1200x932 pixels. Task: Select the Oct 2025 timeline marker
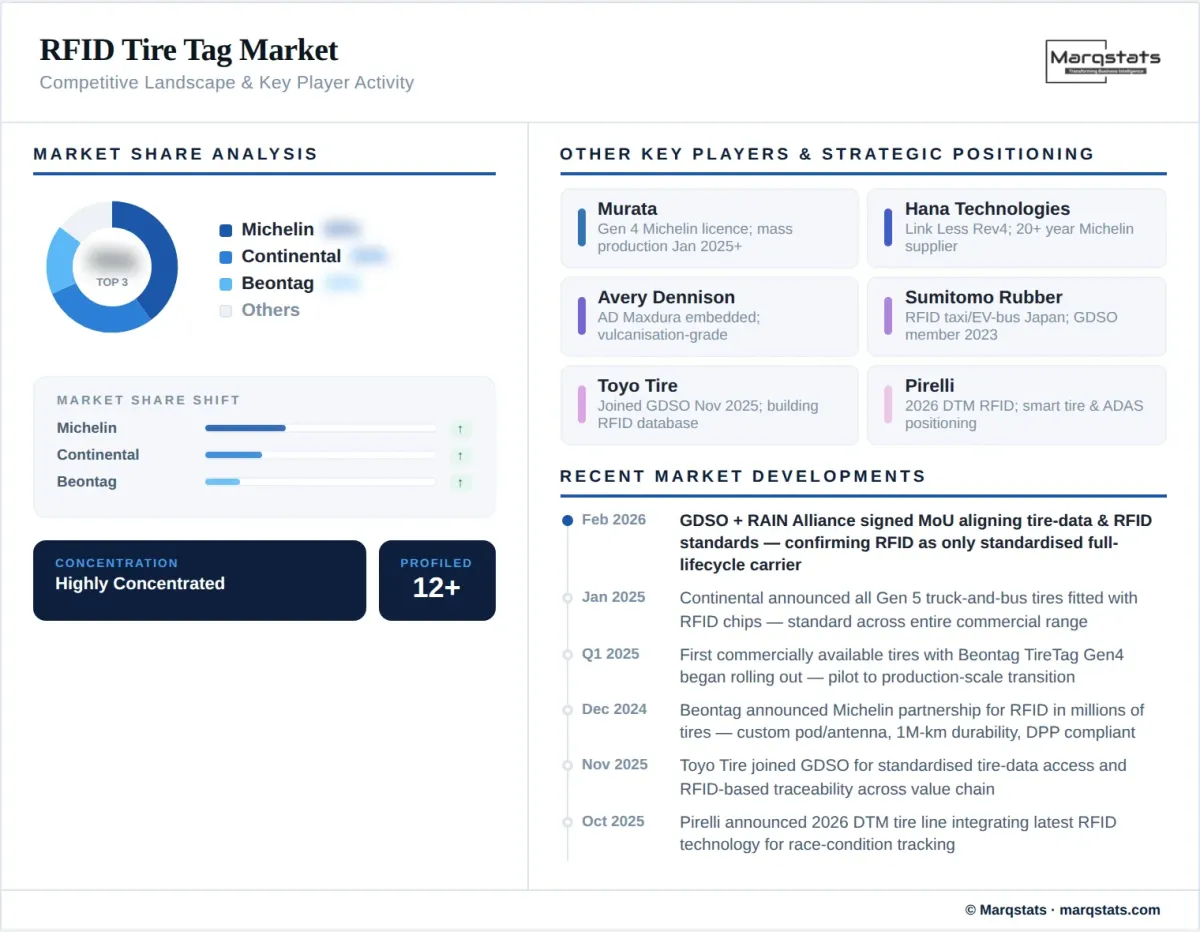click(x=568, y=823)
